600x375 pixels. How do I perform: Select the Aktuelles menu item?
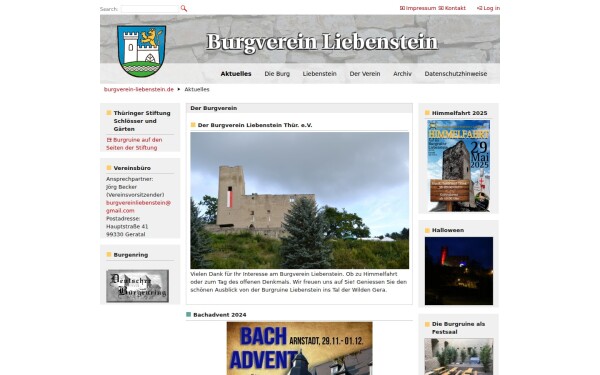coord(236,73)
